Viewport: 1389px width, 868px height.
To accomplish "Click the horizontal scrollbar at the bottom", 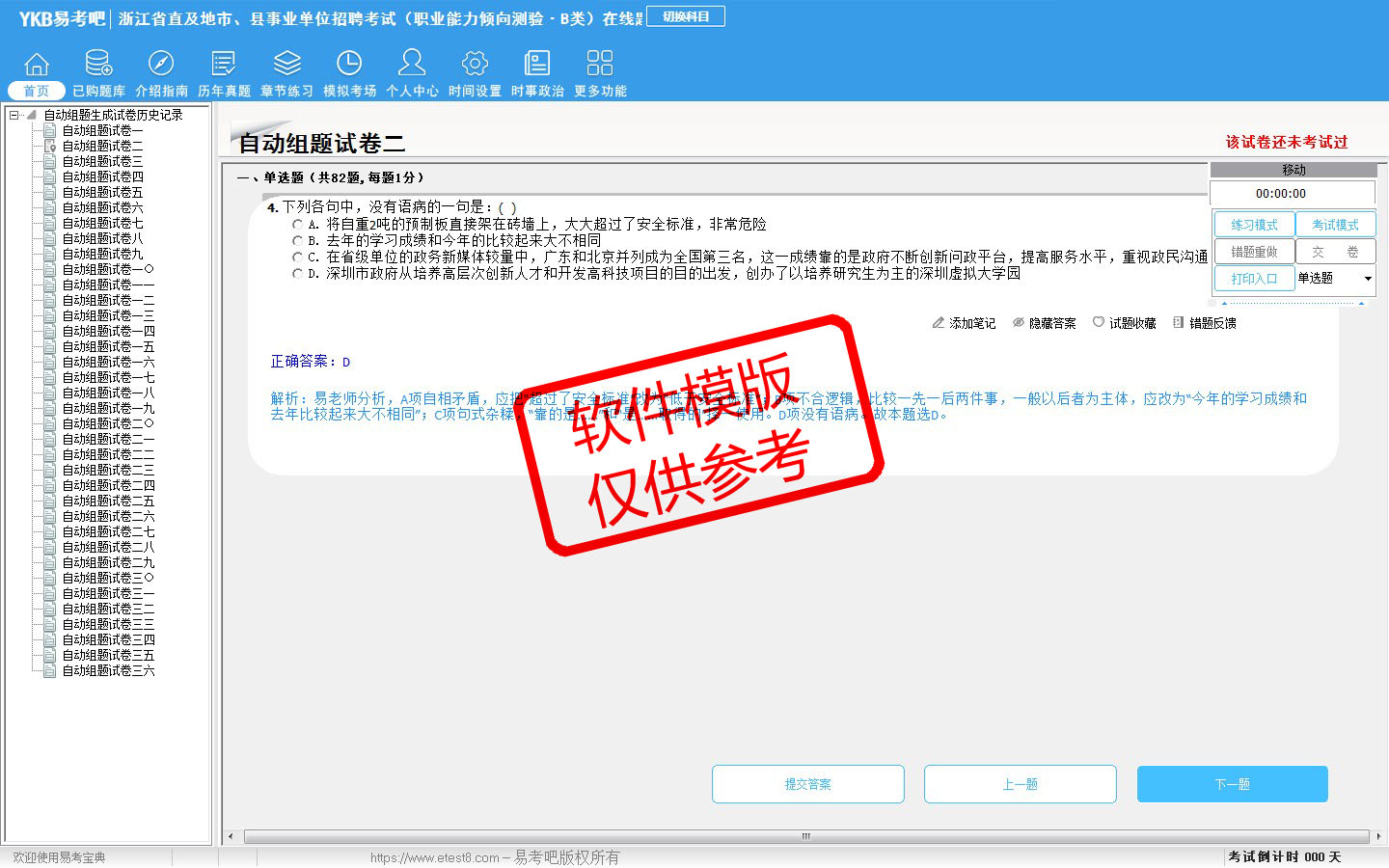I will pos(805,836).
